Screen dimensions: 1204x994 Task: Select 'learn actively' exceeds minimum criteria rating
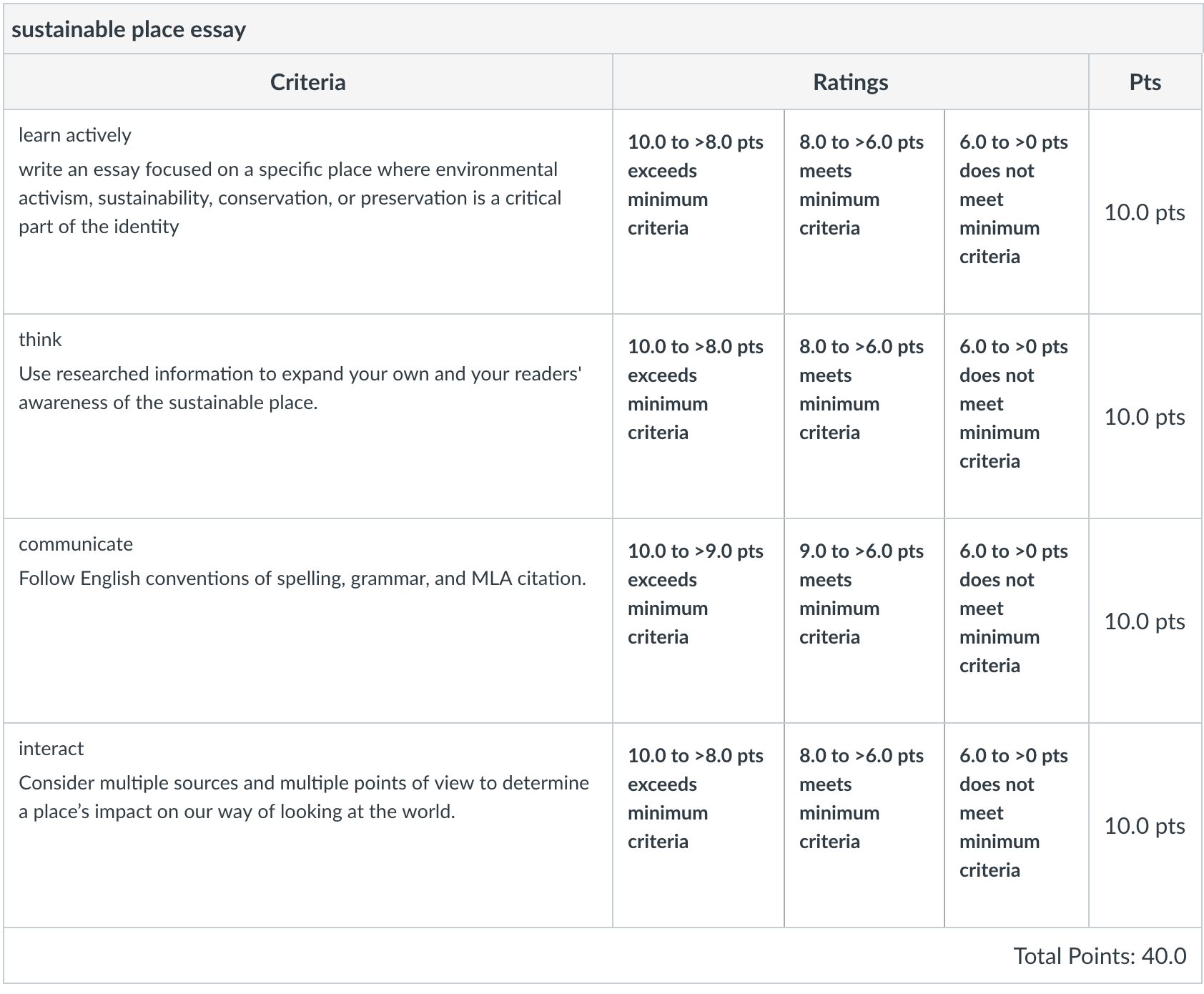(699, 212)
